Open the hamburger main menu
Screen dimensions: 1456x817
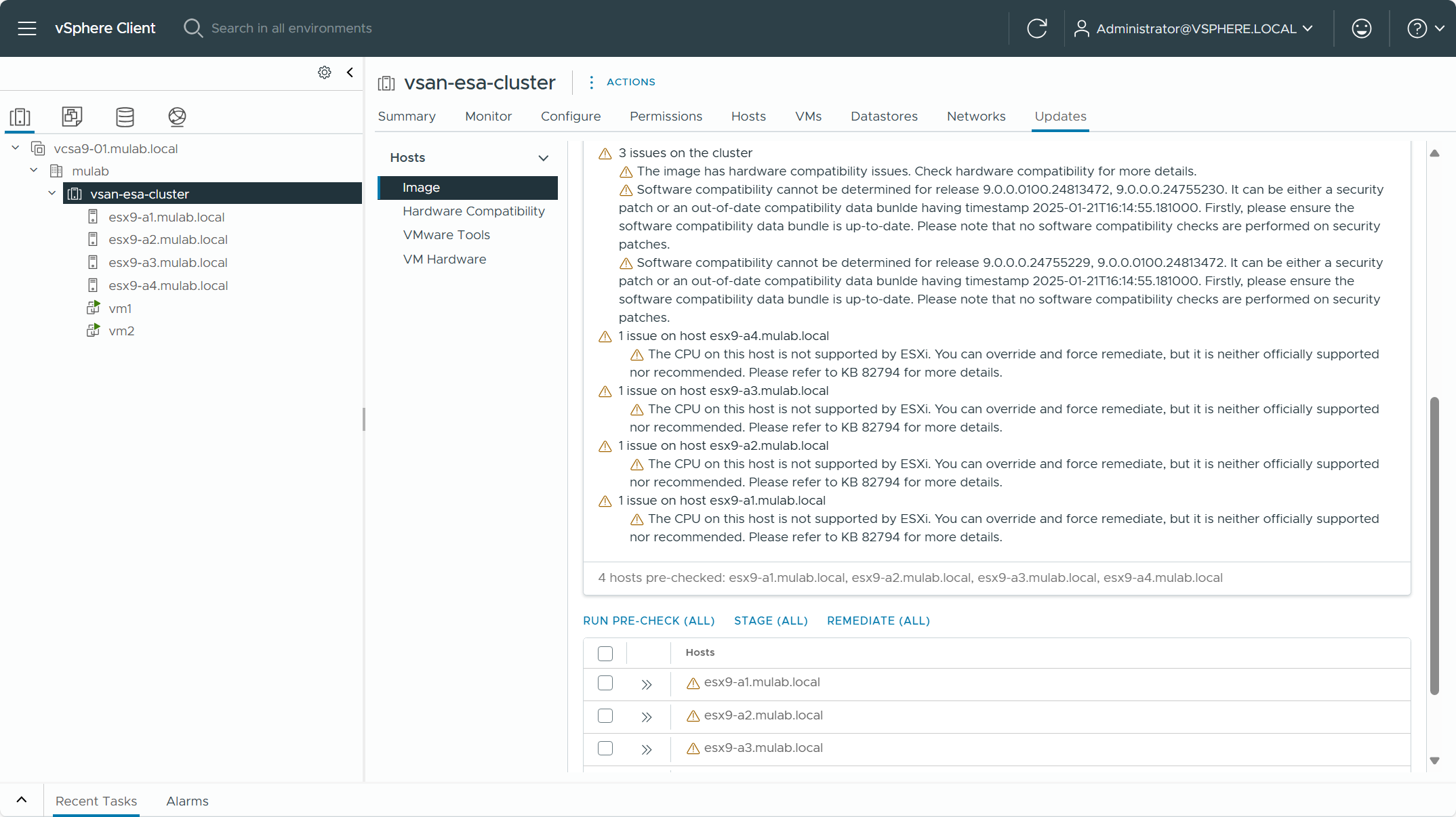pos(27,28)
